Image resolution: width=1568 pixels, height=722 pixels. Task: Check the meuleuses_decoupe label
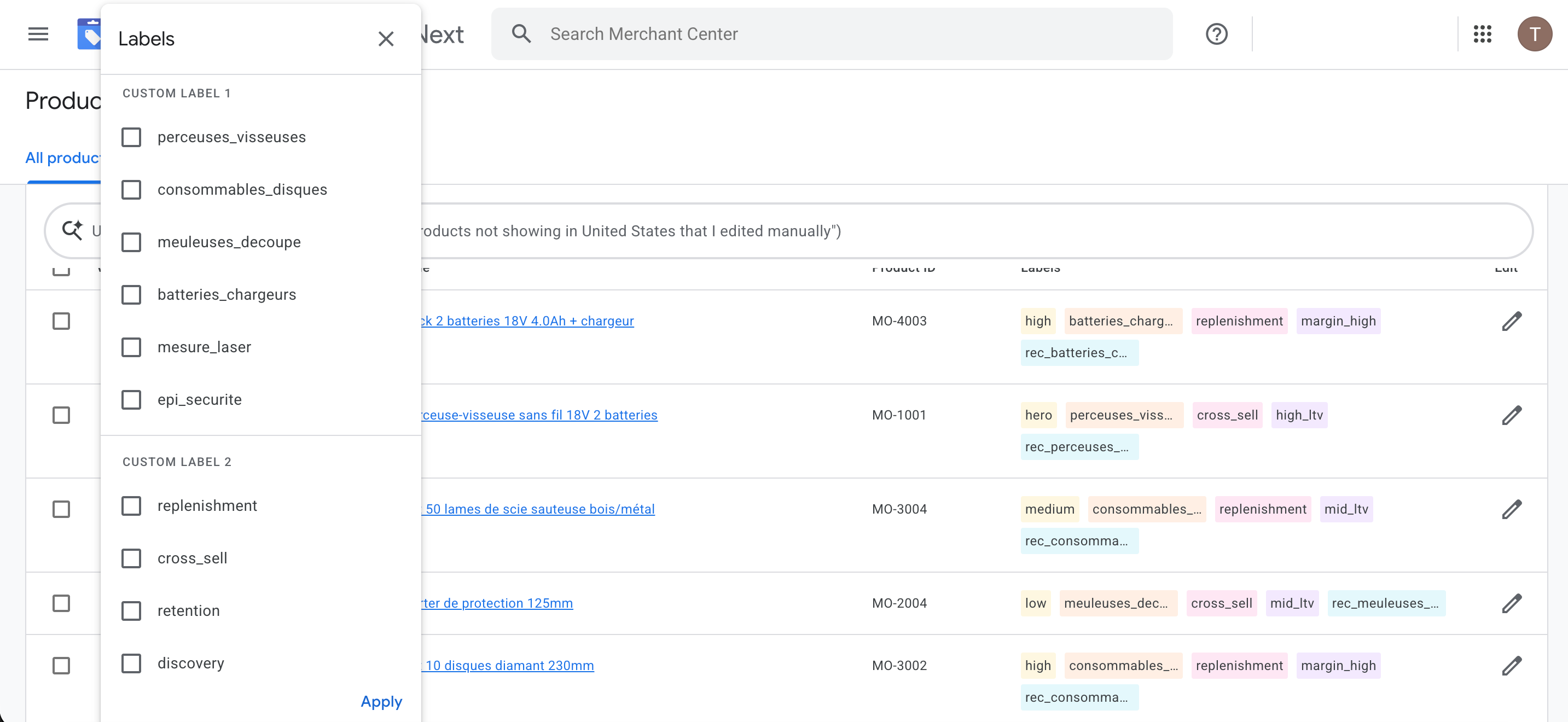point(131,242)
